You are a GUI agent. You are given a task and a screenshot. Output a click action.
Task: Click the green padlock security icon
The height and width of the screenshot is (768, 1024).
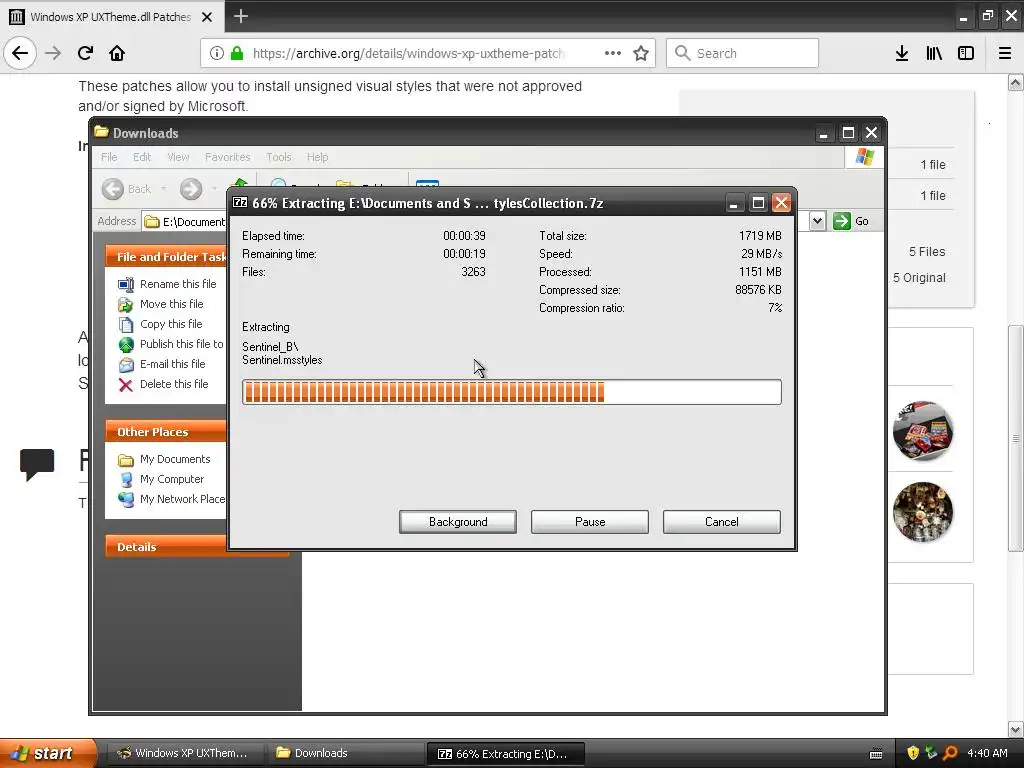[x=237, y=53]
